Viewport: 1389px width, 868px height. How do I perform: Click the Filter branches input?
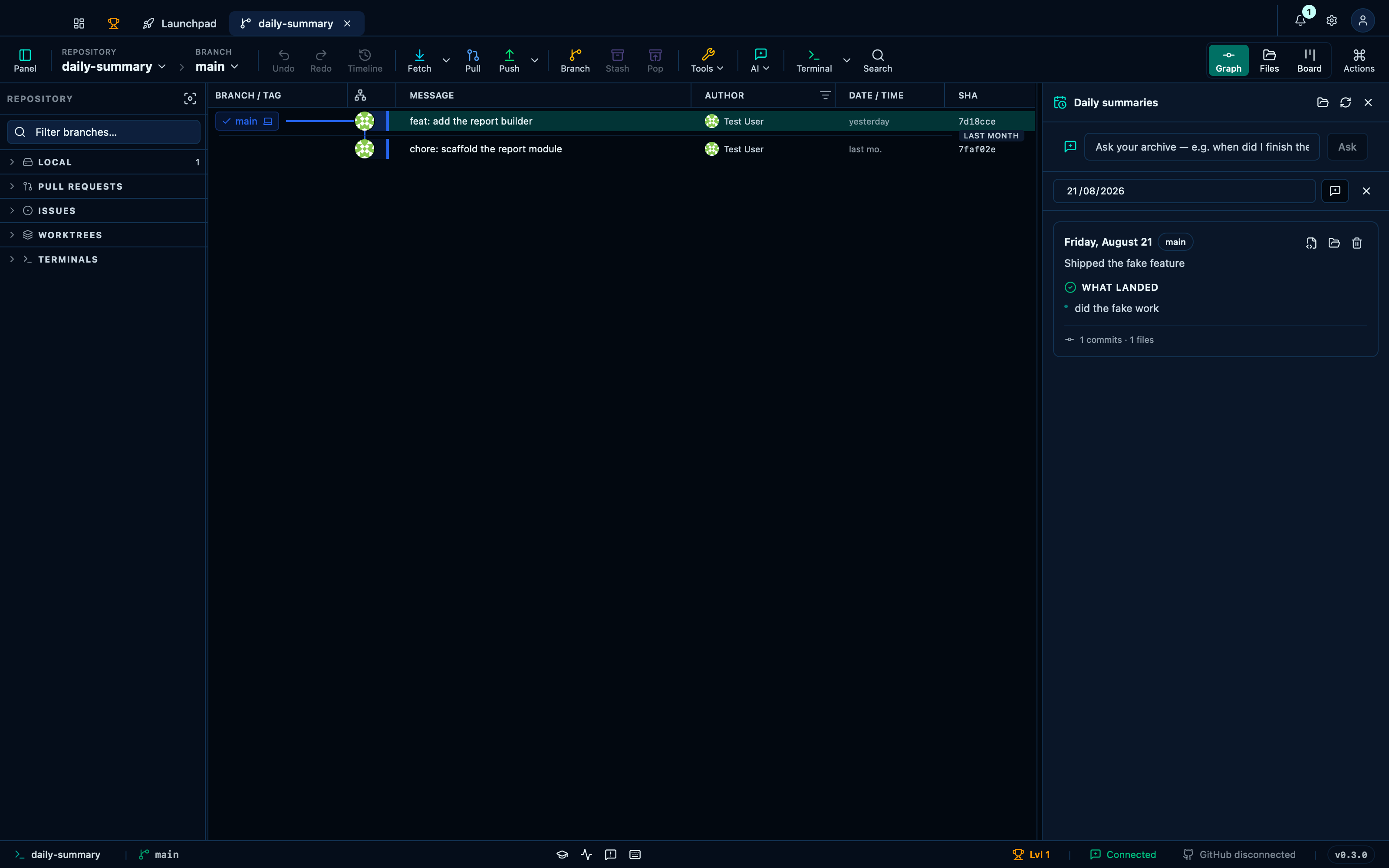pyautogui.click(x=103, y=132)
